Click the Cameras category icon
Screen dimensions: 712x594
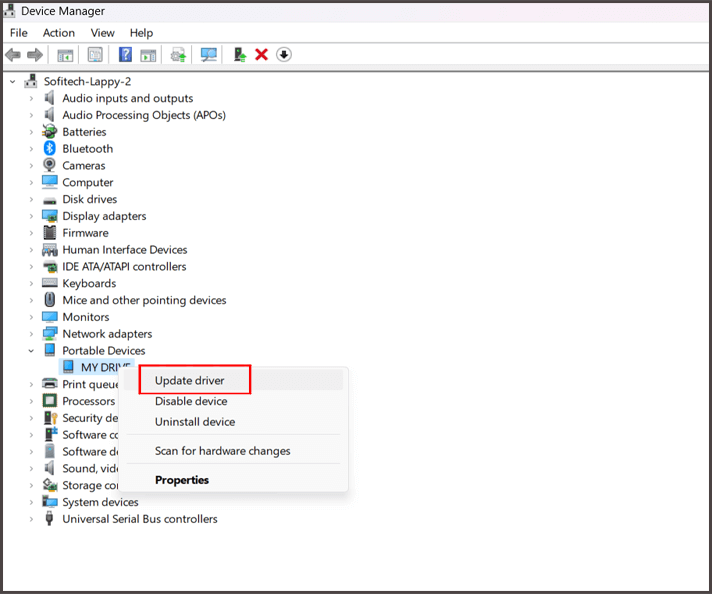coord(50,166)
